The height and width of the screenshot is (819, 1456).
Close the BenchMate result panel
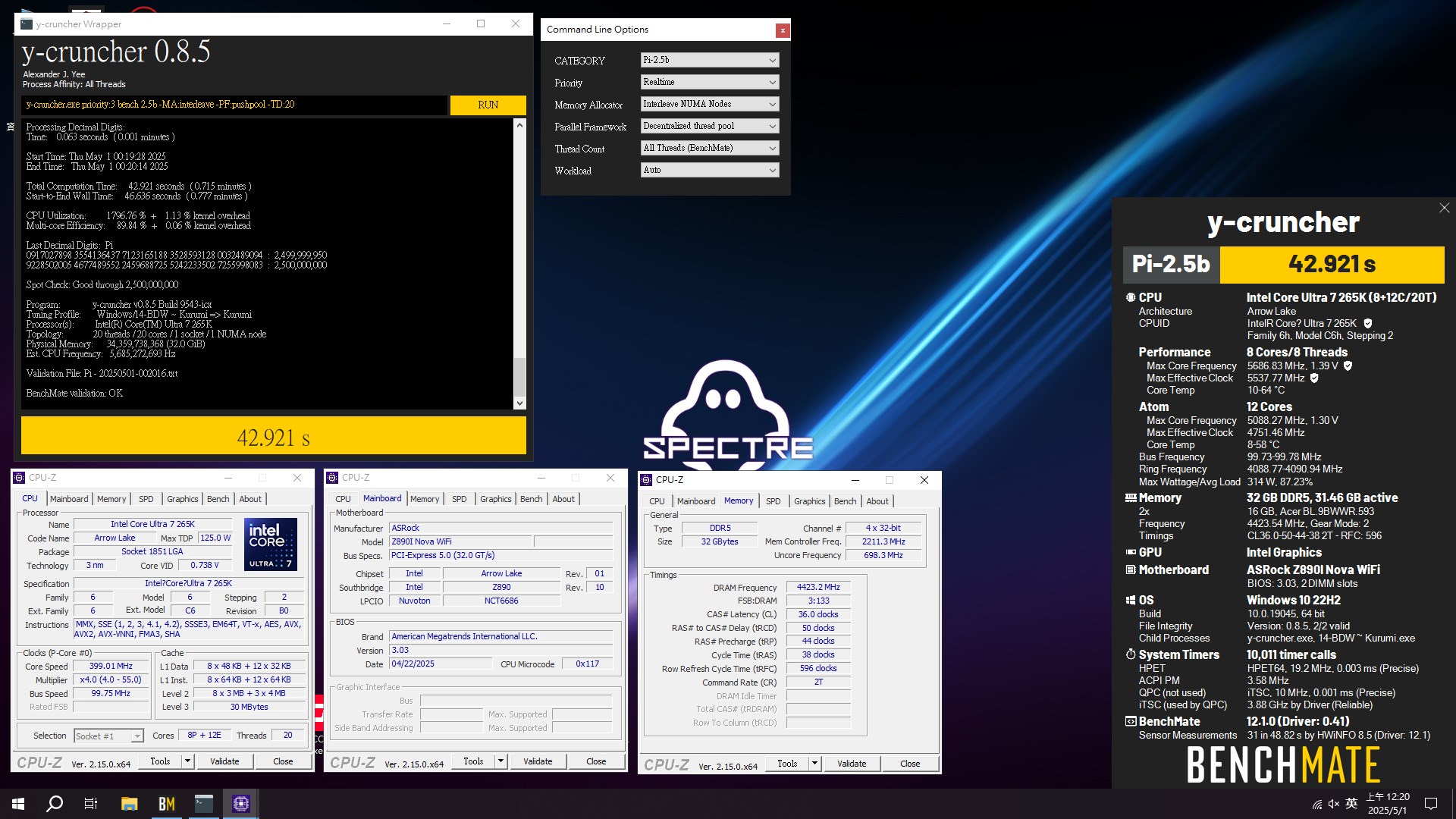click(x=1444, y=208)
